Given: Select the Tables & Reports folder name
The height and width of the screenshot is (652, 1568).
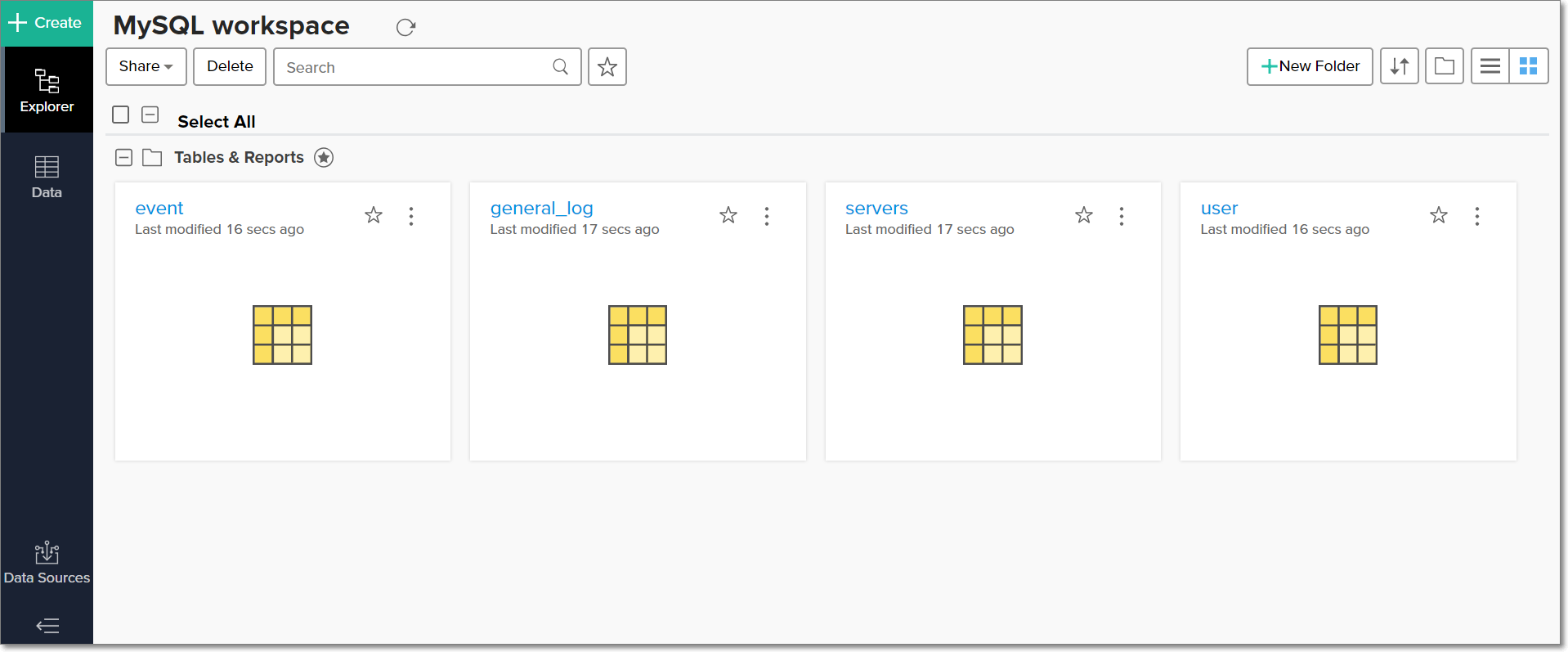Looking at the screenshot, I should tap(239, 157).
